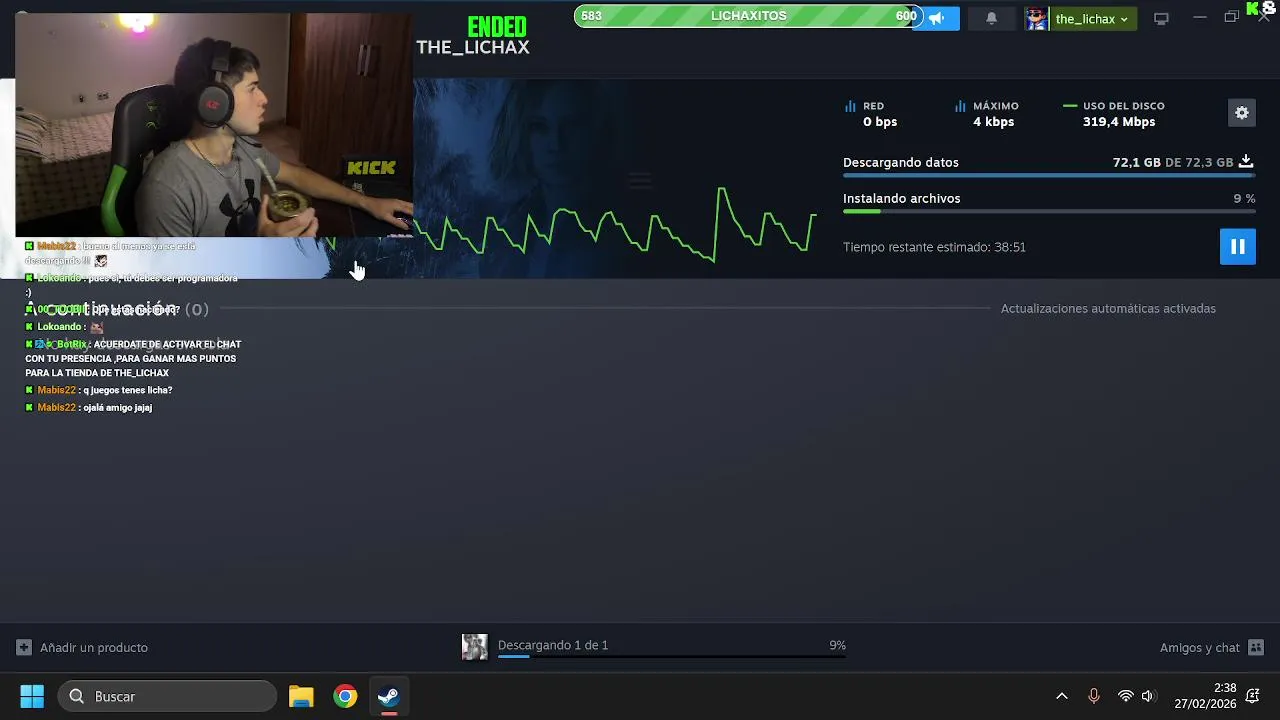This screenshot has width=1280, height=720.
Task: Click Descargando 1 de 1 status
Action: (x=553, y=645)
